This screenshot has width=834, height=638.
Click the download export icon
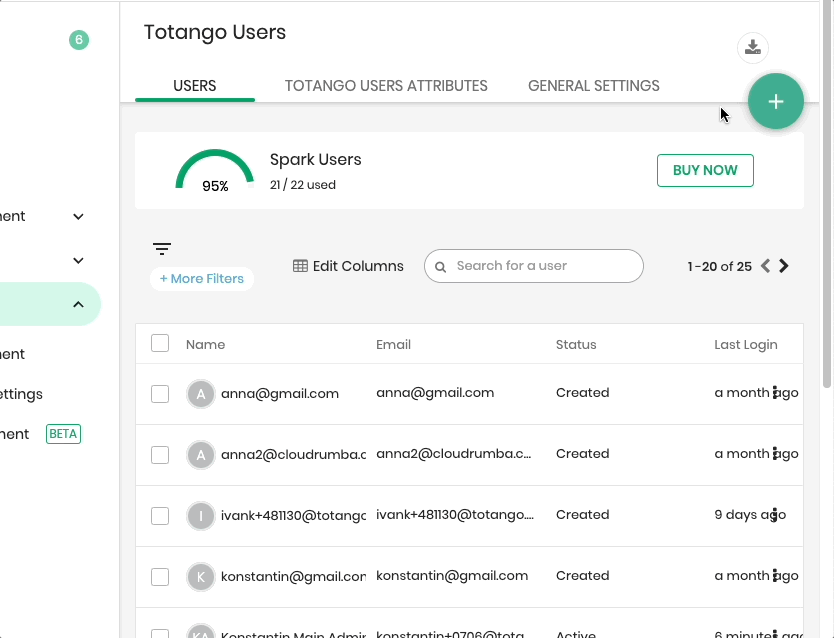753,48
